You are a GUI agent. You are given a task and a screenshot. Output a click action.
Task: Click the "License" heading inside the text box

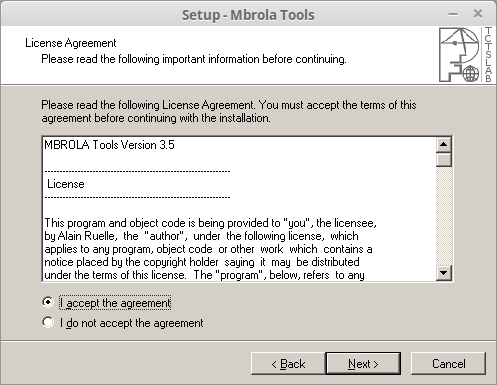pos(66,184)
